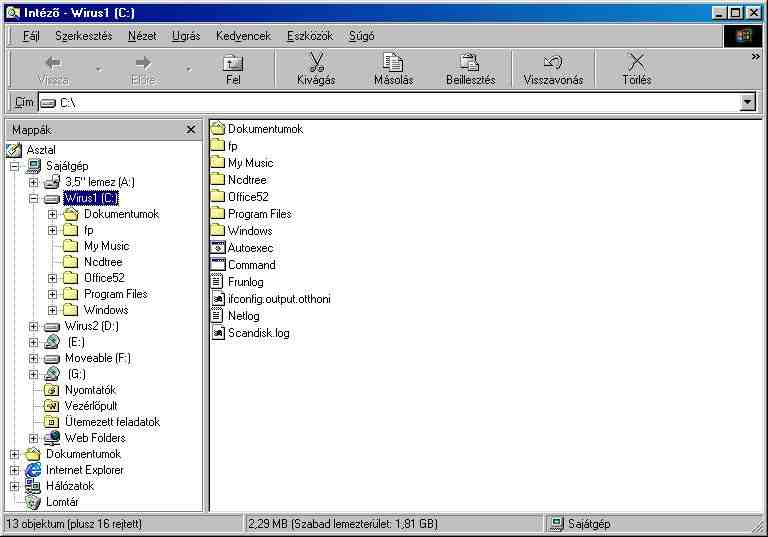
Task: Open the address bar dropdown arrow
Action: click(748, 102)
